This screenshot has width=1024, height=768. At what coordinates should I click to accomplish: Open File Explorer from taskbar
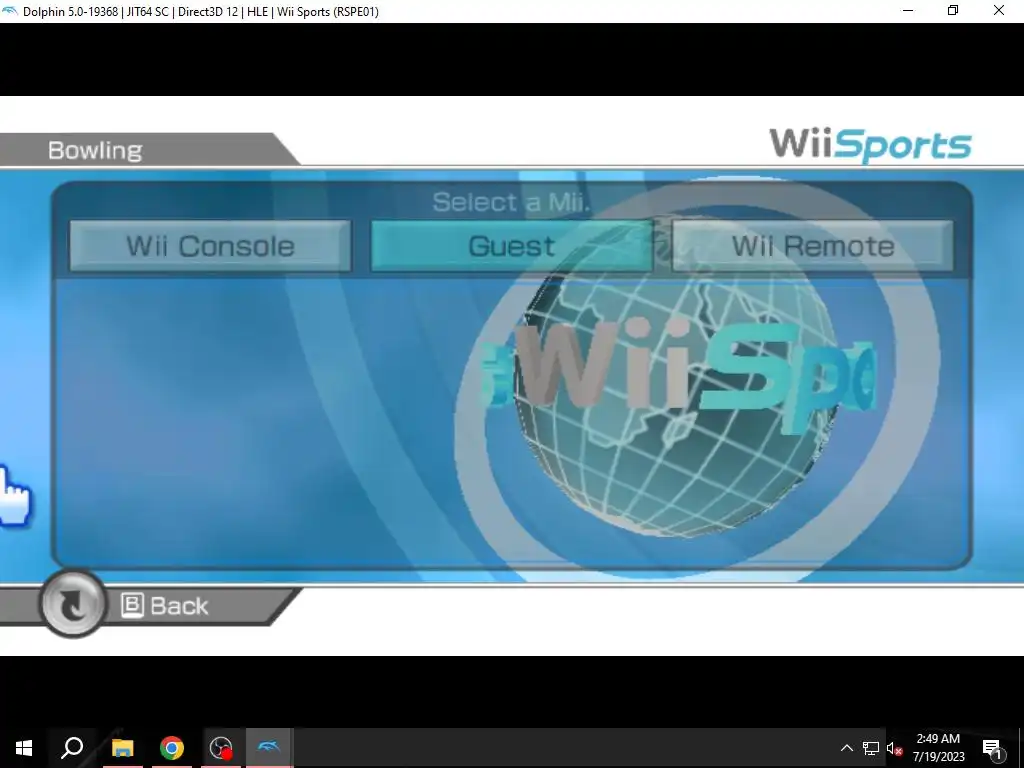pos(122,748)
